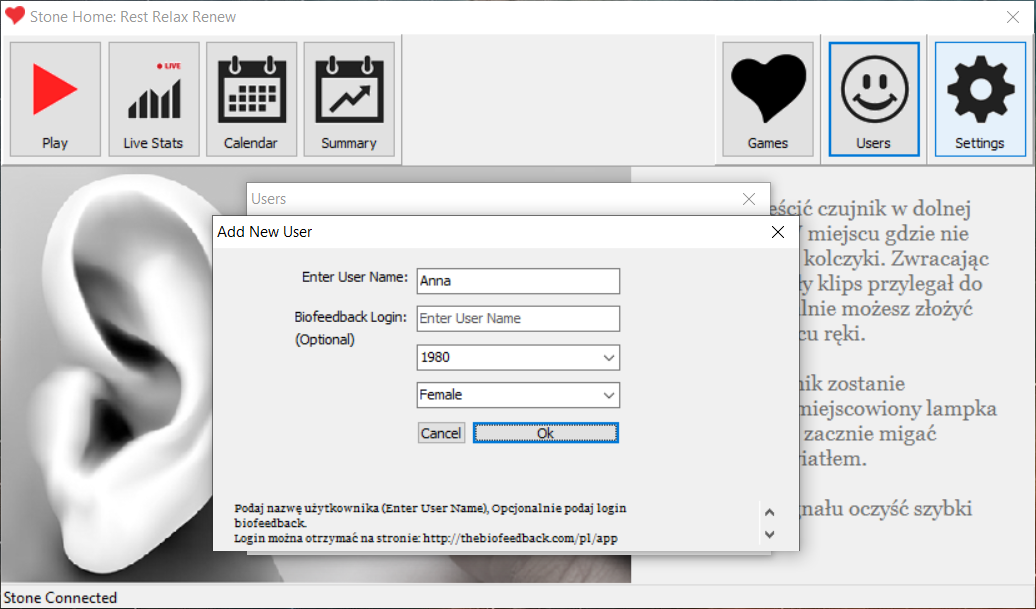Close the Add New User dialog
Screen dimensions: 1036x609
point(778,232)
